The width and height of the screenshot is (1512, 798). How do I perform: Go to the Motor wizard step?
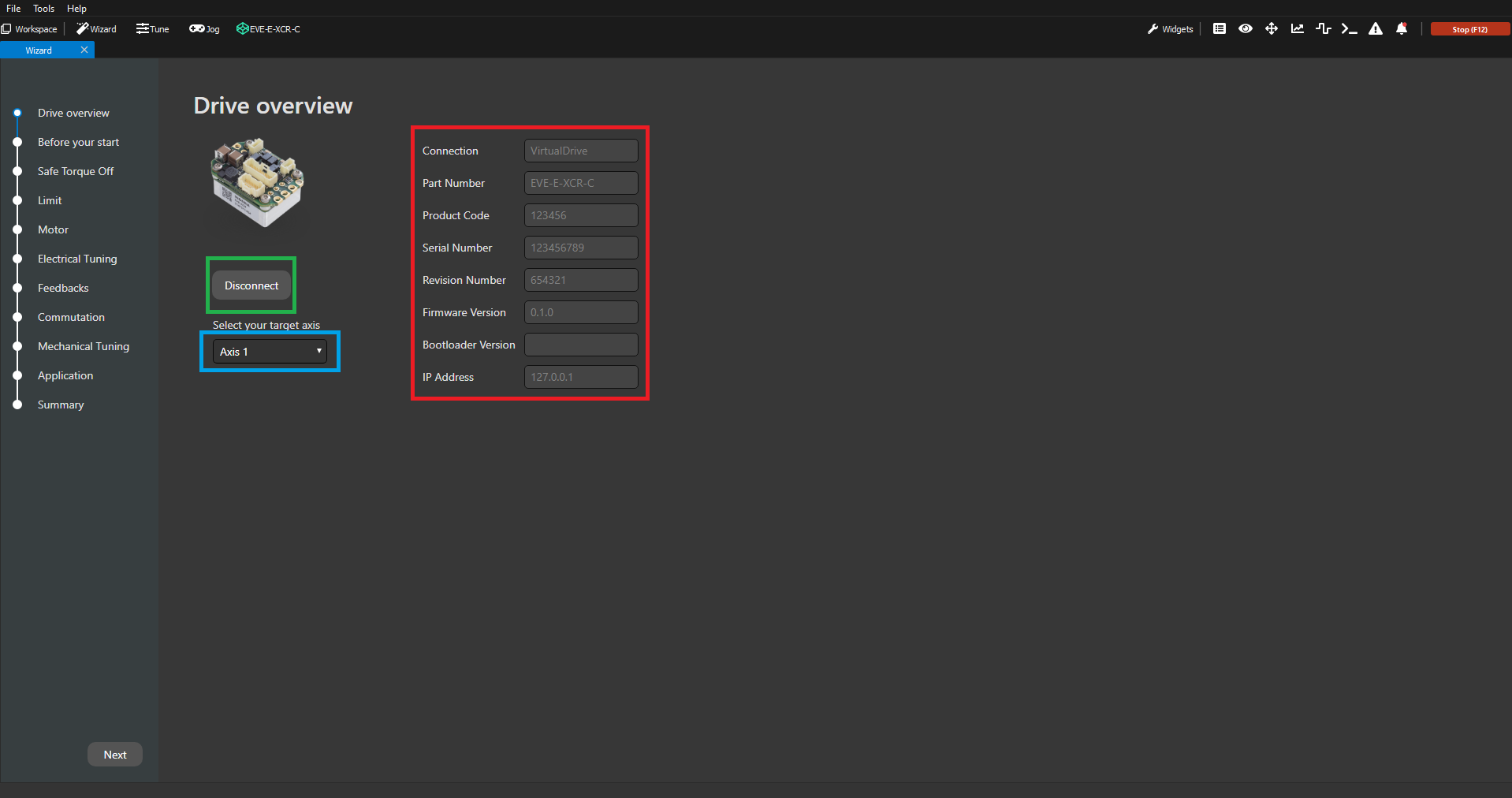pos(53,229)
